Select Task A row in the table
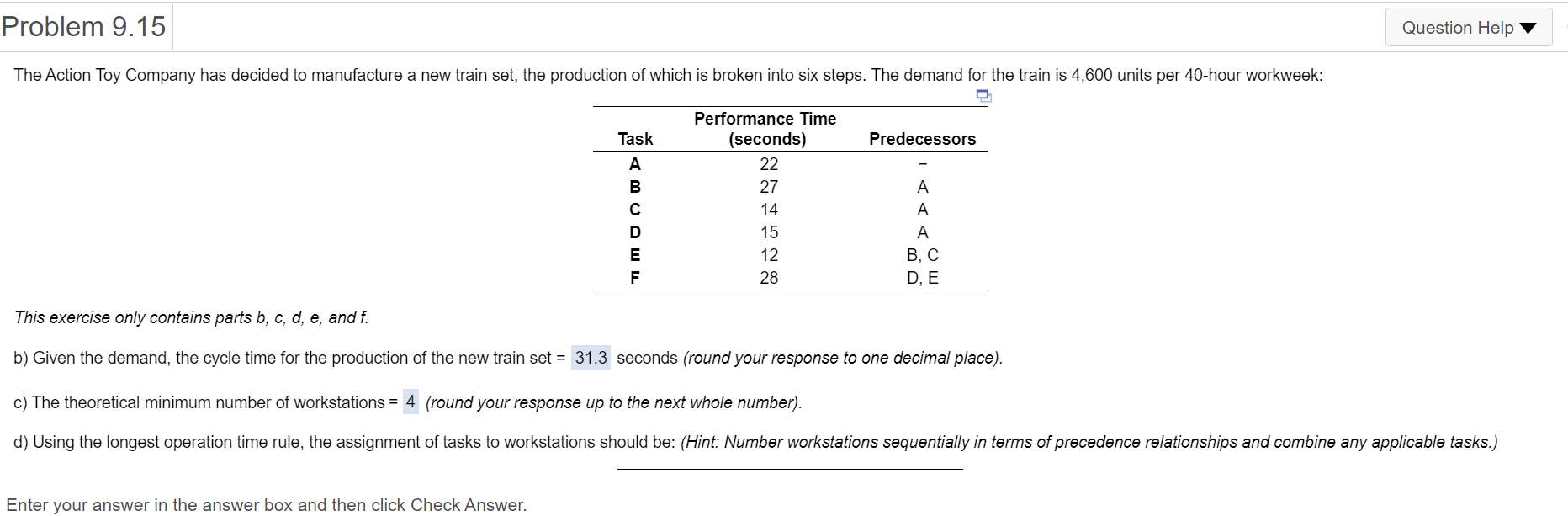This screenshot has height=516, width=1568. (x=633, y=163)
